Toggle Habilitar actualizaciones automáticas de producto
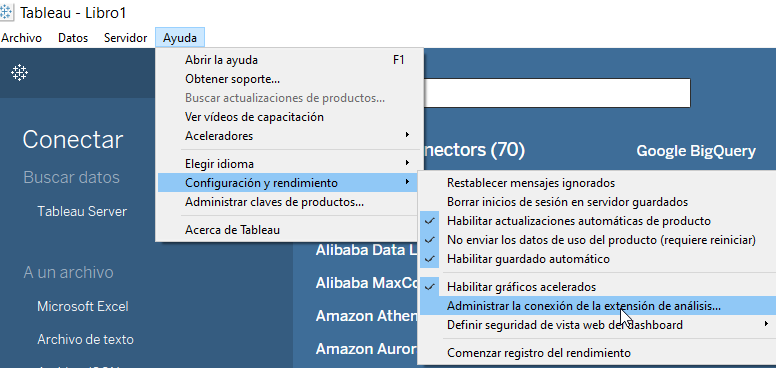Image resolution: width=776 pixels, height=368 pixels. [x=597, y=221]
